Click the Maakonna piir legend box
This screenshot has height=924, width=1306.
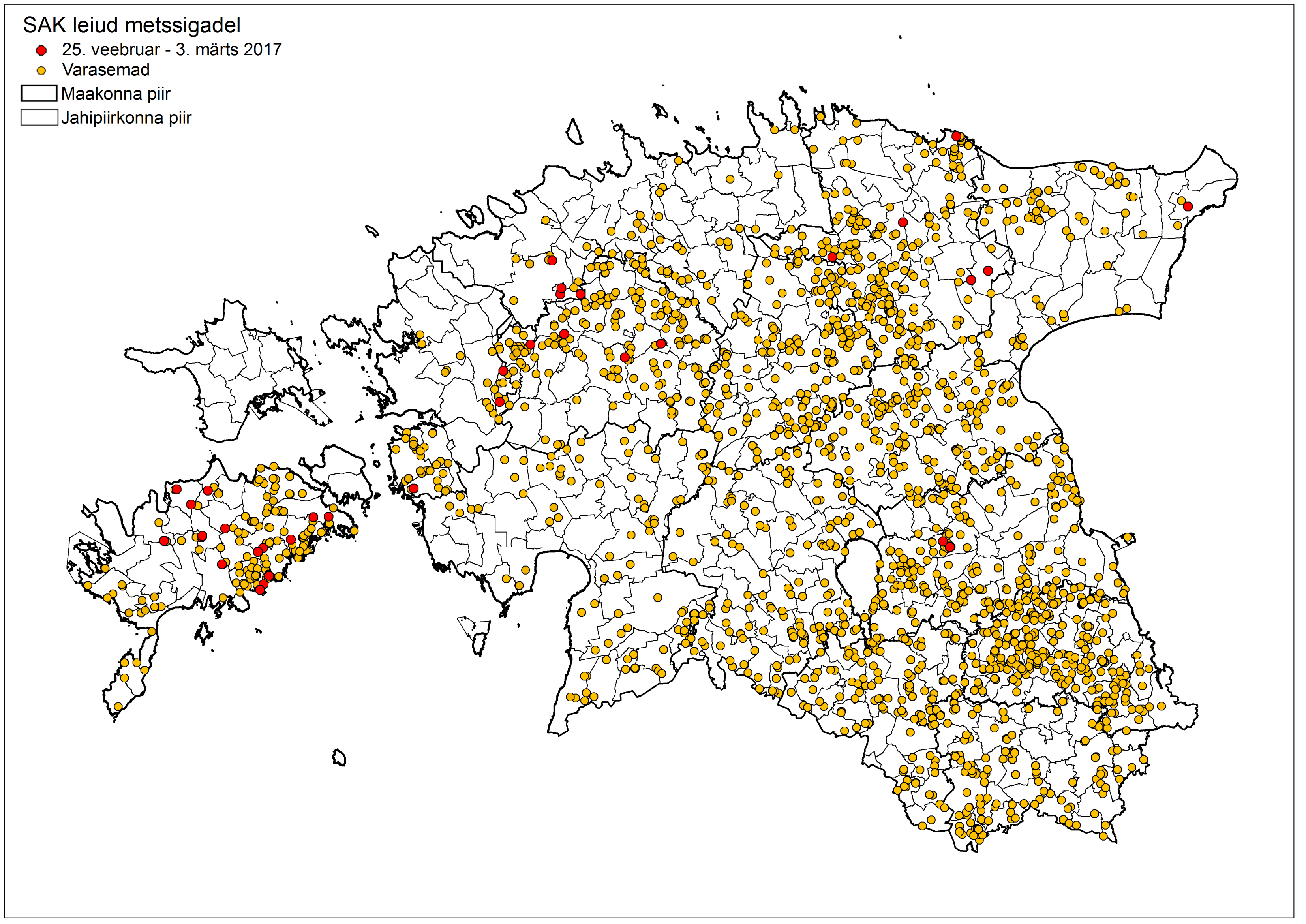pos(39,93)
